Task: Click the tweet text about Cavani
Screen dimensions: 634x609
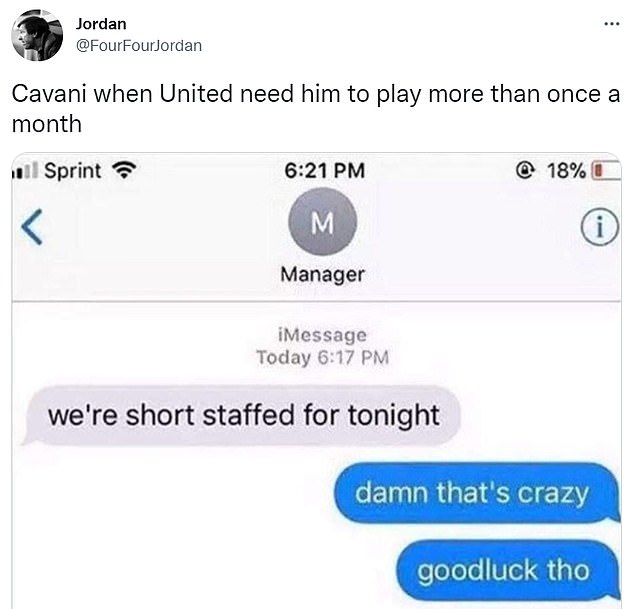Action: pyautogui.click(x=315, y=108)
